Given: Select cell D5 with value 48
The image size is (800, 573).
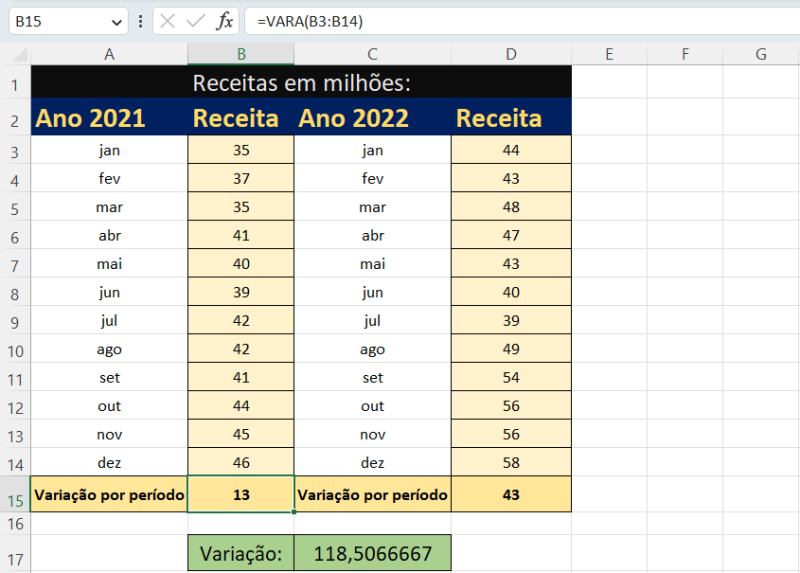Looking at the screenshot, I should (511, 207).
